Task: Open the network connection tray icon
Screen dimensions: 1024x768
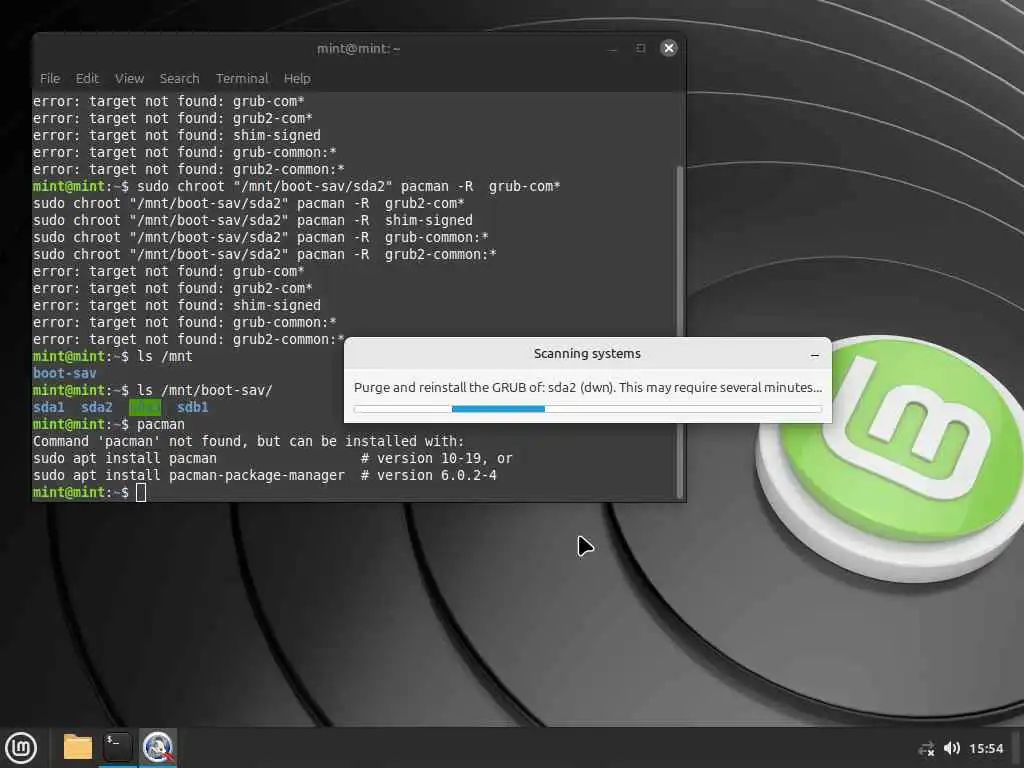Action: click(x=926, y=748)
